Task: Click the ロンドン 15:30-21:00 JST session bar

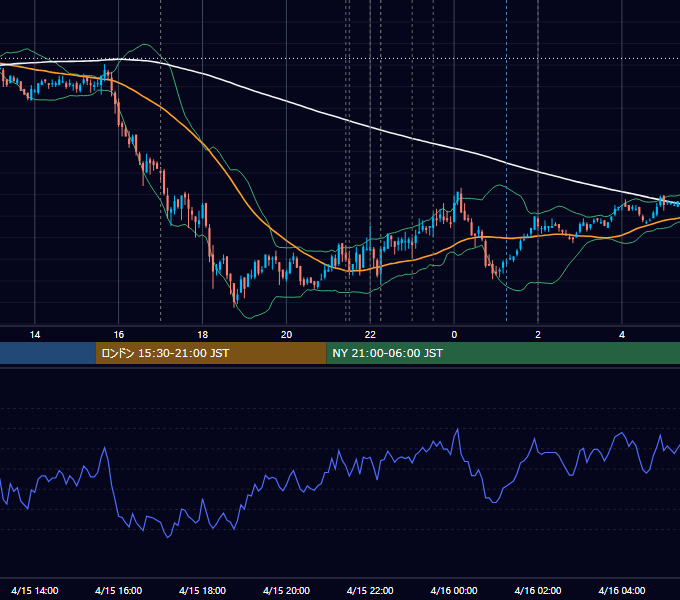Action: [211, 353]
